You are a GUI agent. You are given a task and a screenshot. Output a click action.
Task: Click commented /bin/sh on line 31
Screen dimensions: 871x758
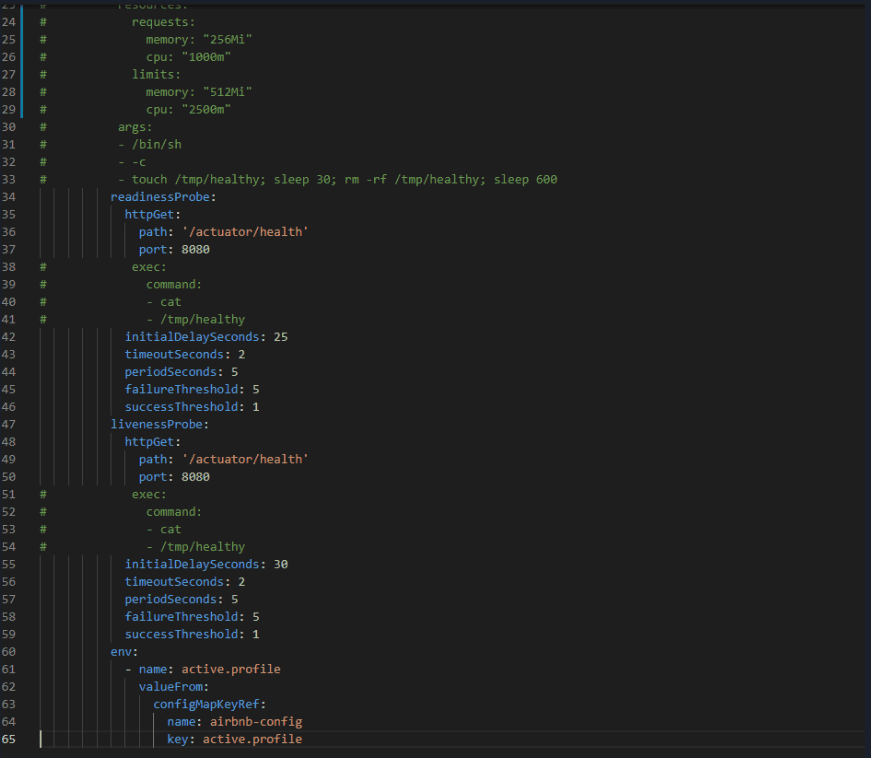(157, 144)
